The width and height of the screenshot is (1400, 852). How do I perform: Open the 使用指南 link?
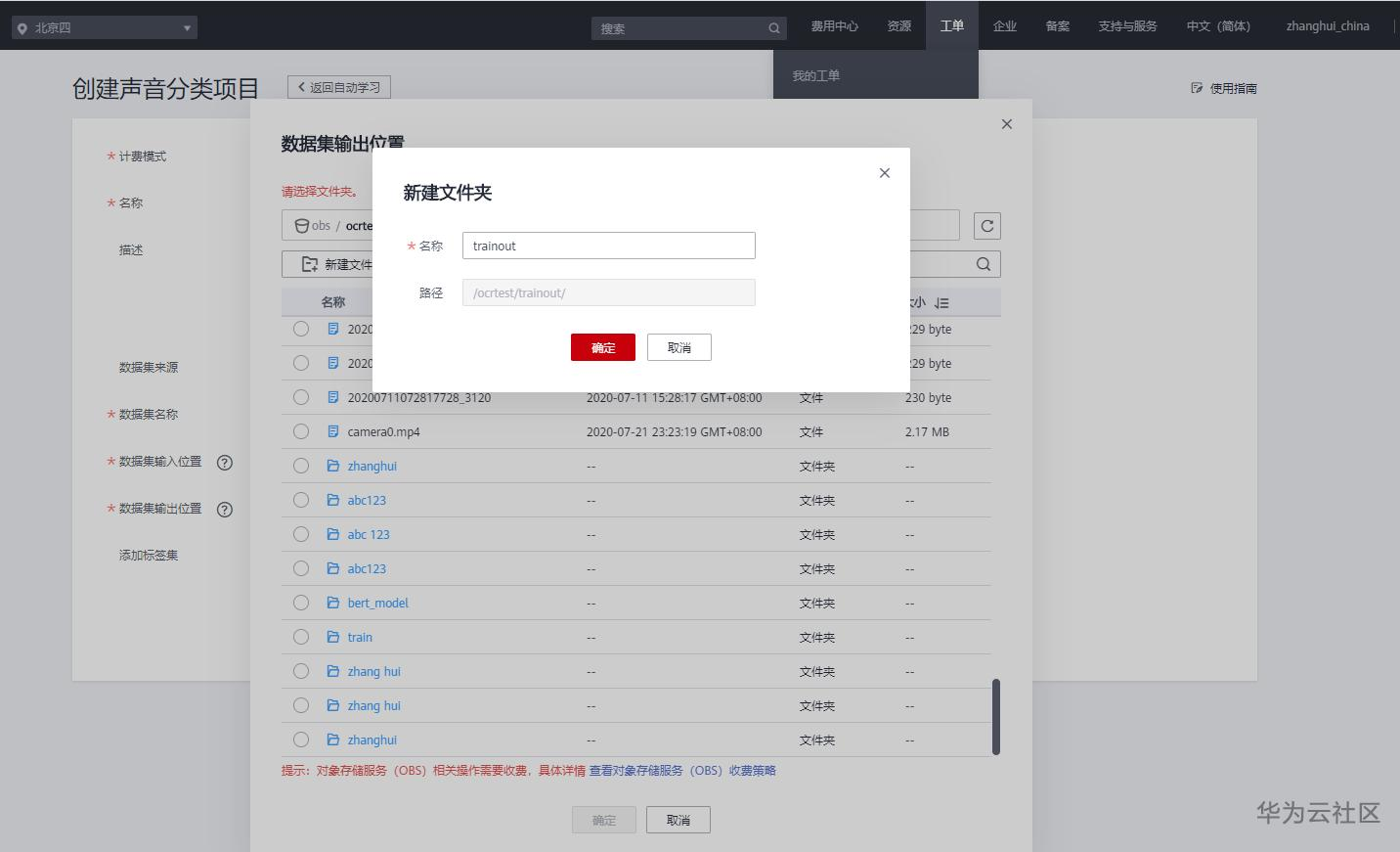(x=1224, y=88)
